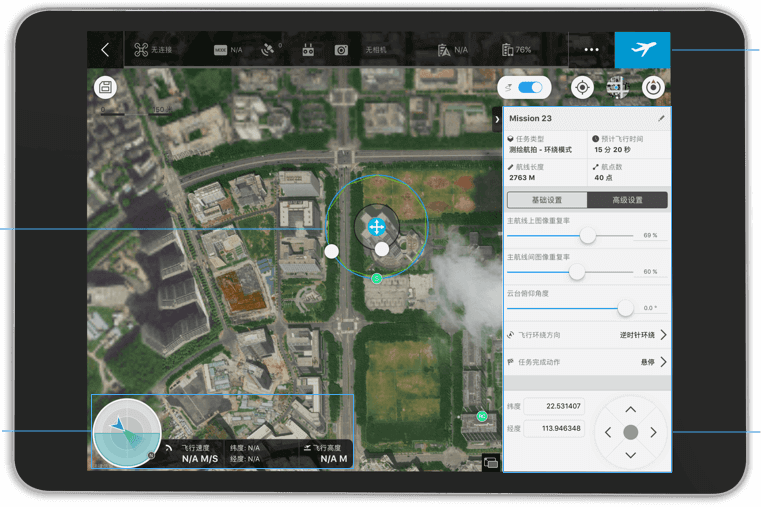Click the save mission icon
This screenshot has height=507, width=761.
106,87
